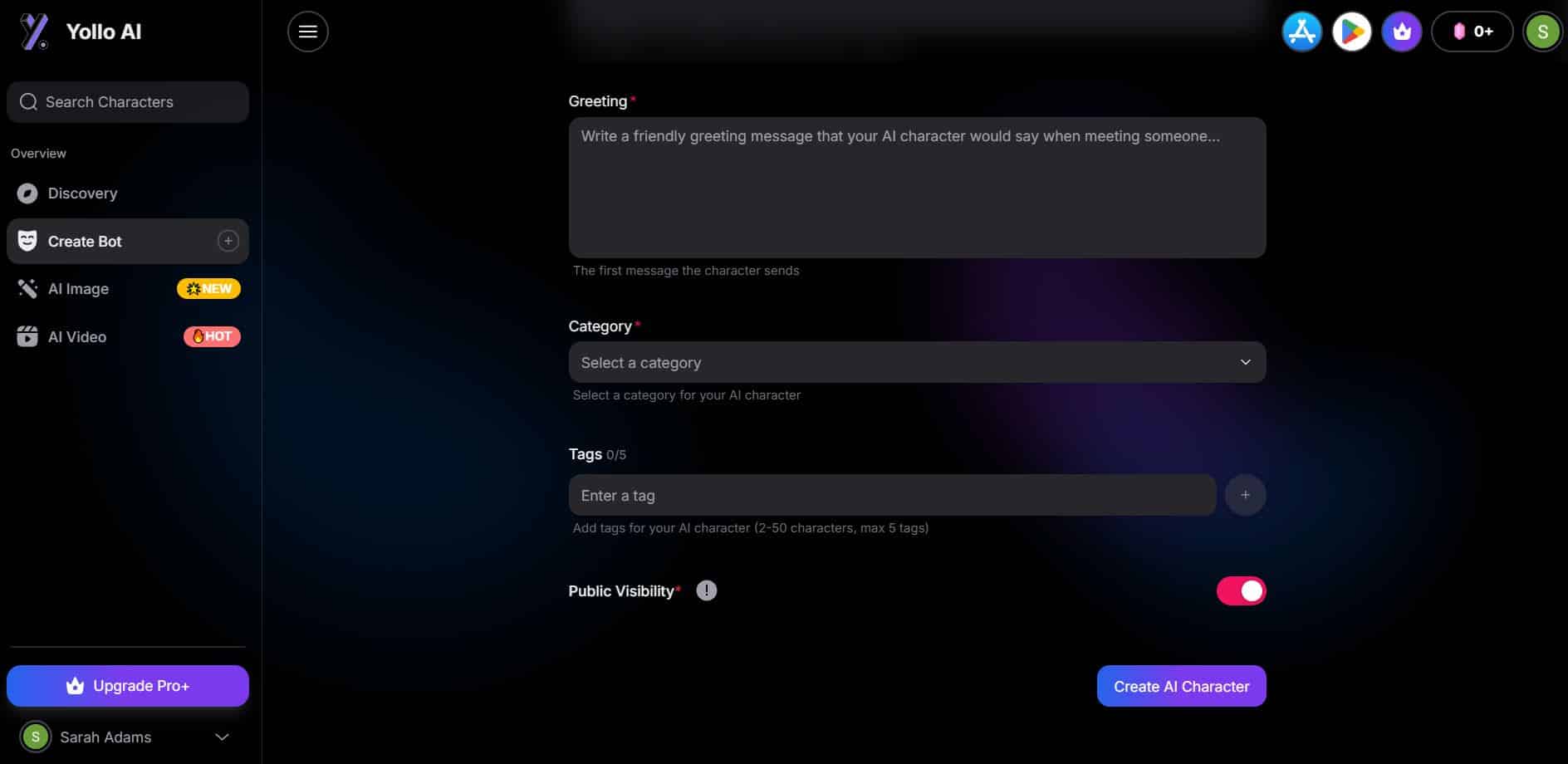Click the plus icon beside Create Bot
The width and height of the screenshot is (1568, 764).
(228, 241)
